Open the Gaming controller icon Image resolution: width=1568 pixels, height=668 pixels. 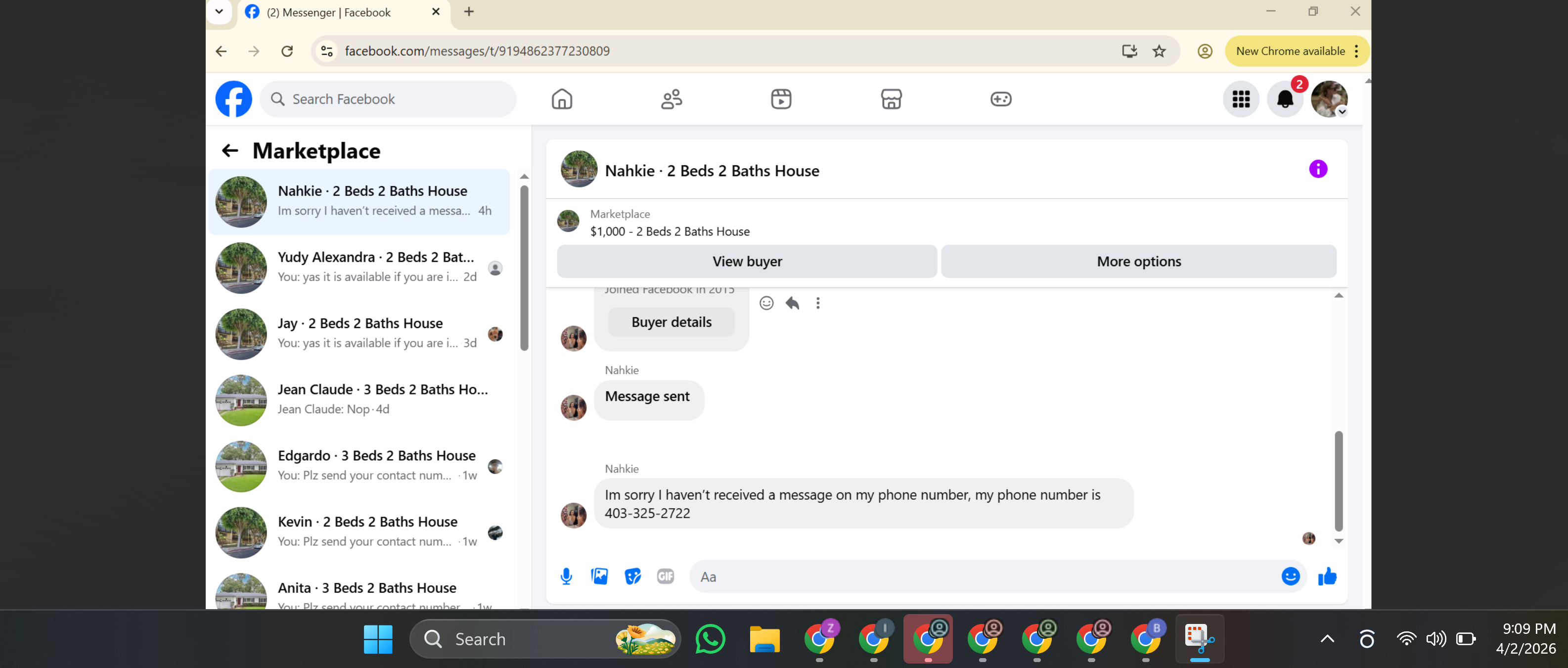tap(1001, 99)
